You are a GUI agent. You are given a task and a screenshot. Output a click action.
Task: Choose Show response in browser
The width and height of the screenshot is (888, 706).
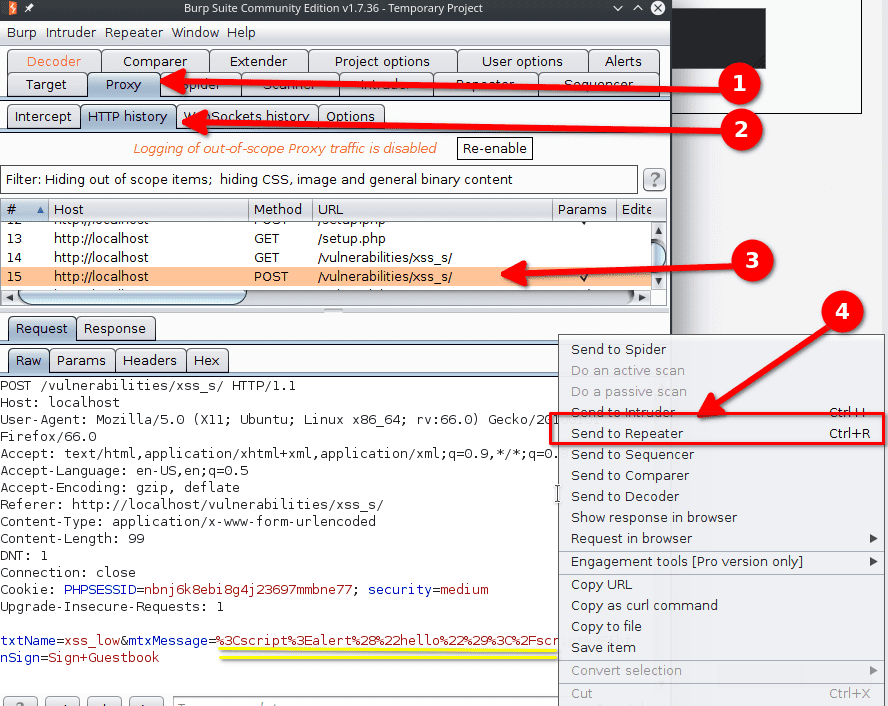coord(721,517)
